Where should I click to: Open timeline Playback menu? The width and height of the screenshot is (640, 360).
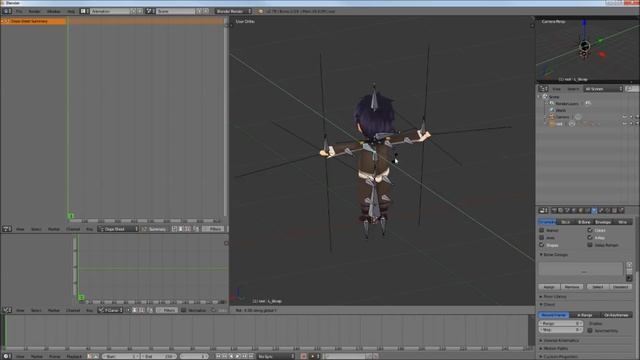pyautogui.click(x=74, y=356)
